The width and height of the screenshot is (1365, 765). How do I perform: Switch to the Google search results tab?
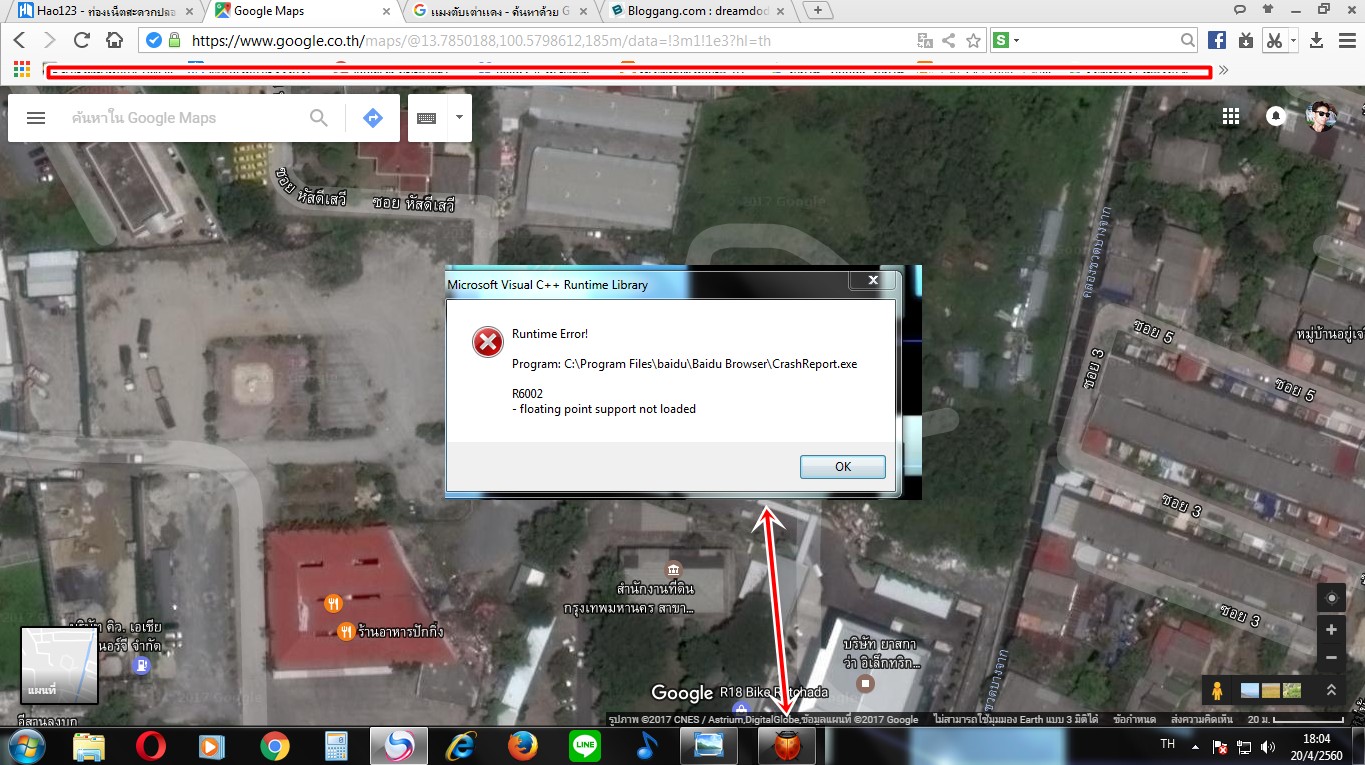500,11
